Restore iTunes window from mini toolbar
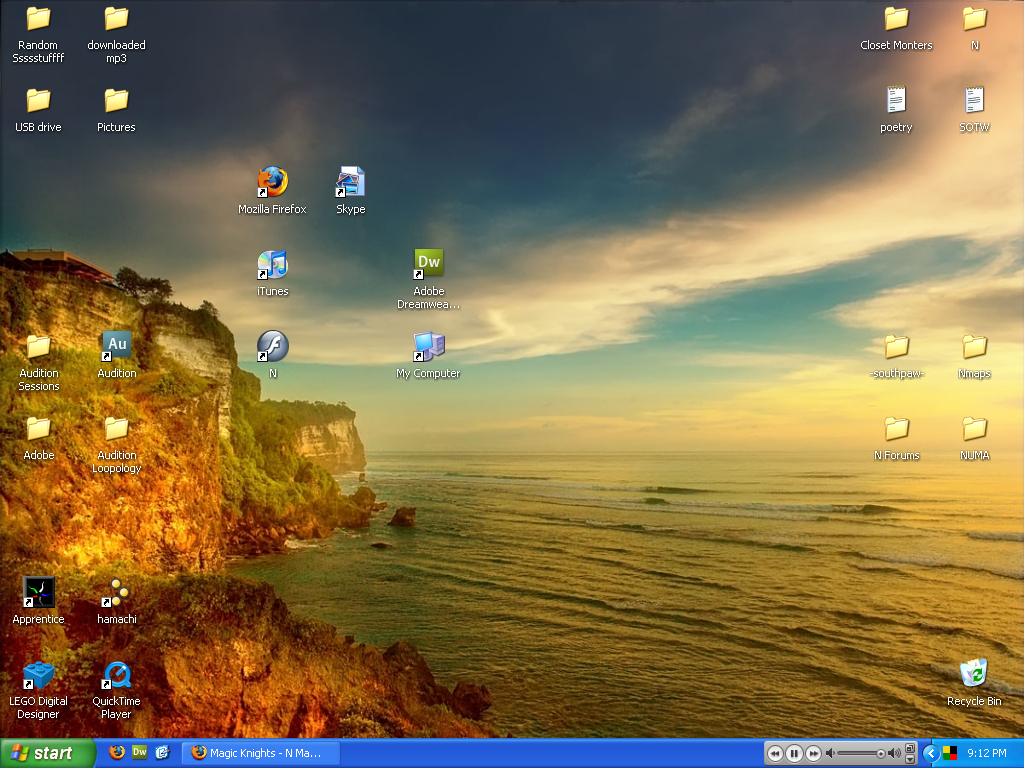The width and height of the screenshot is (1024, 768). (910, 748)
